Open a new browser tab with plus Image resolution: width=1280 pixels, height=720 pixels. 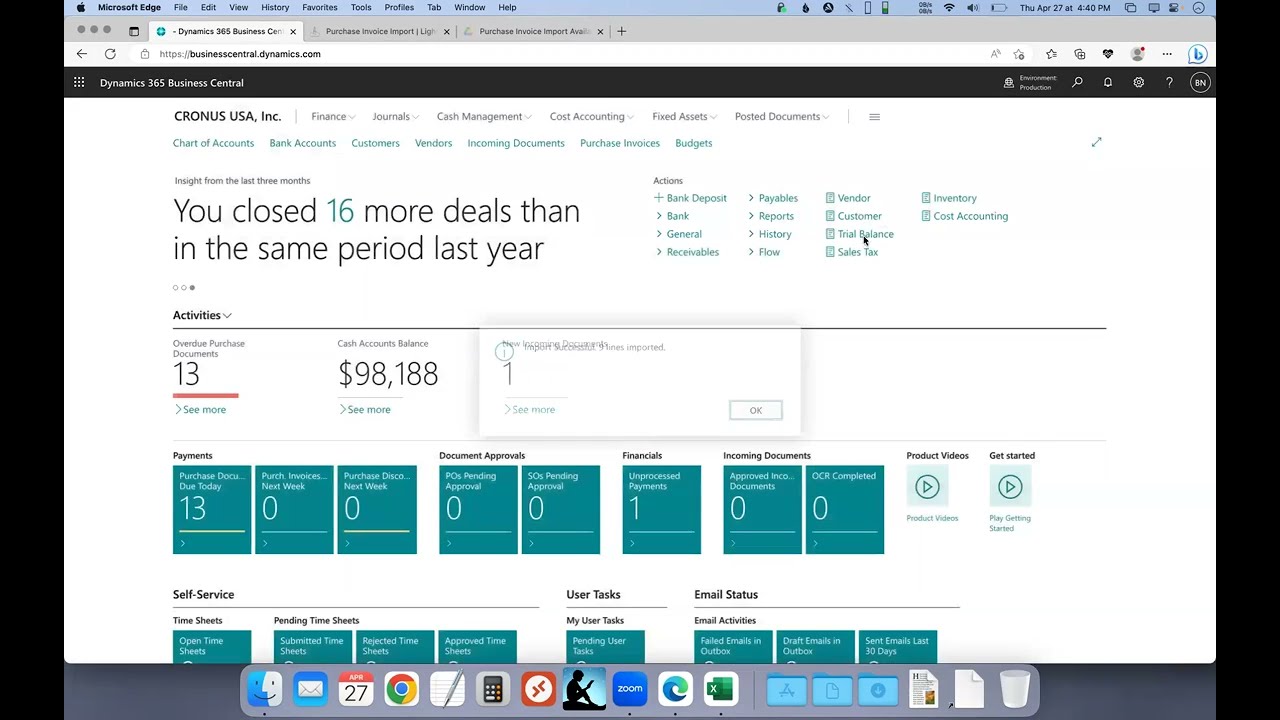621,31
